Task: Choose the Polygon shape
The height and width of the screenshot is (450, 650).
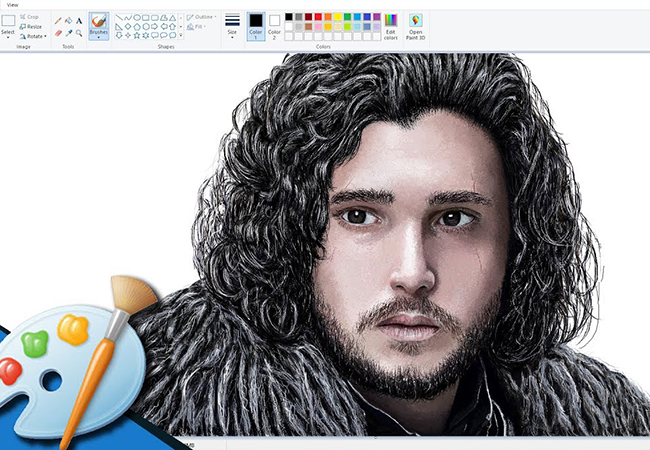Action: 164,17
